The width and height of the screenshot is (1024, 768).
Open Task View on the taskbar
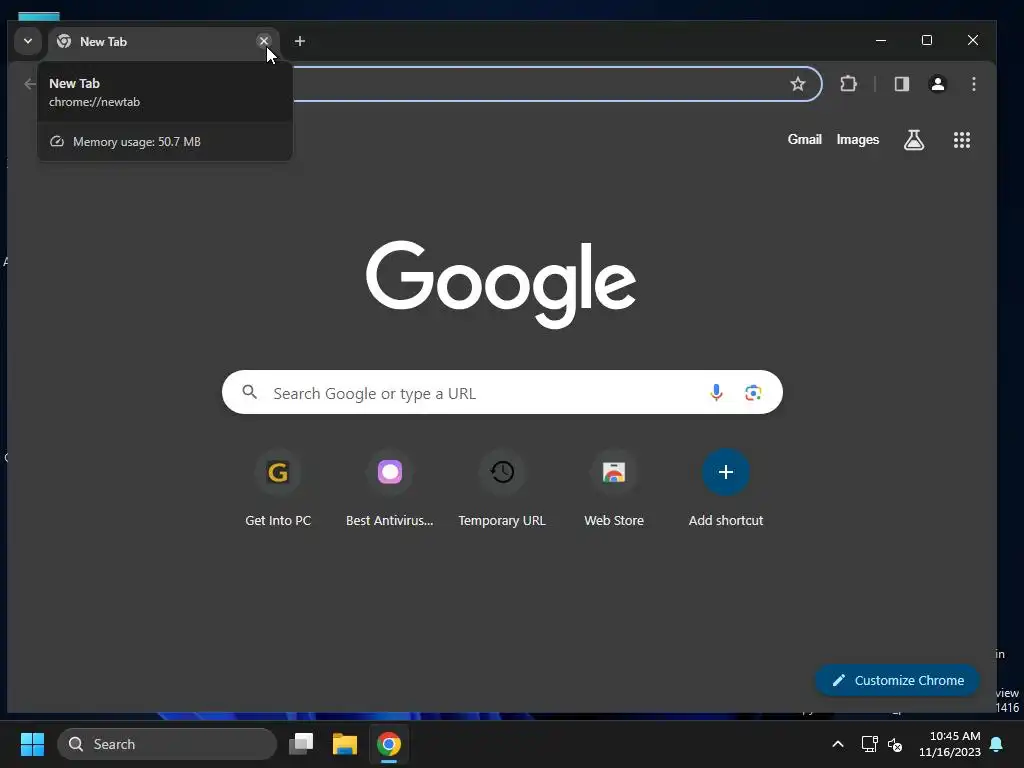pos(301,744)
